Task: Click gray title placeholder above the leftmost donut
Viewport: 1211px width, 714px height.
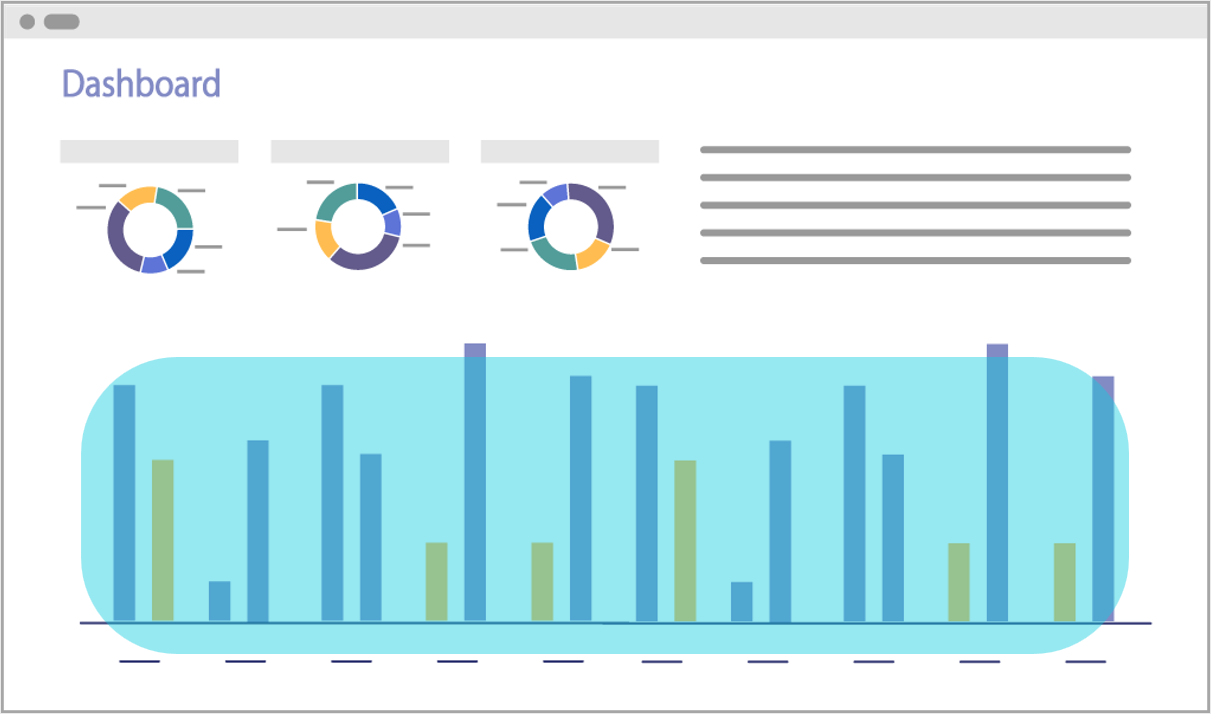Action: [x=149, y=151]
